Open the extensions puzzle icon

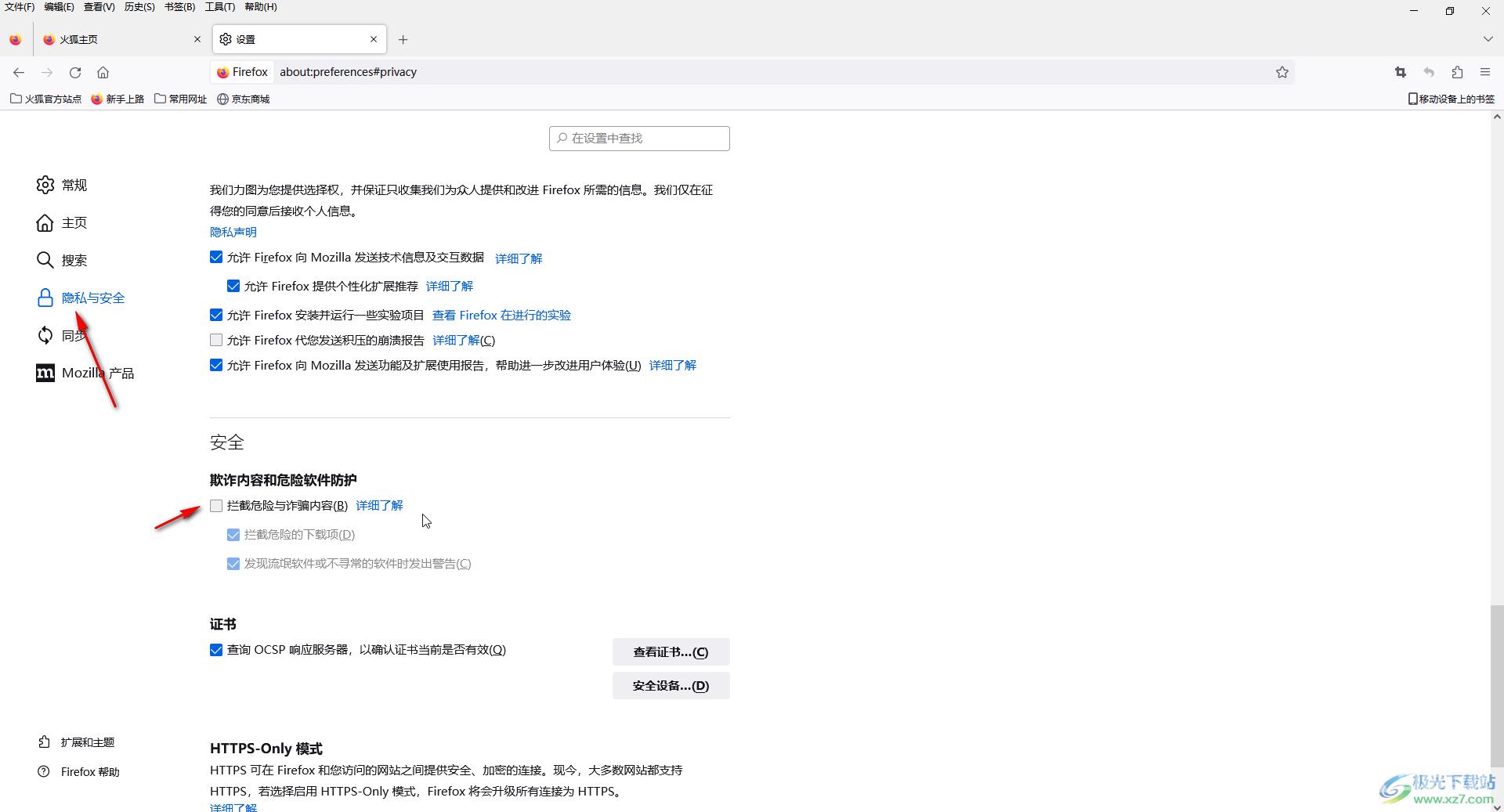tap(1457, 72)
